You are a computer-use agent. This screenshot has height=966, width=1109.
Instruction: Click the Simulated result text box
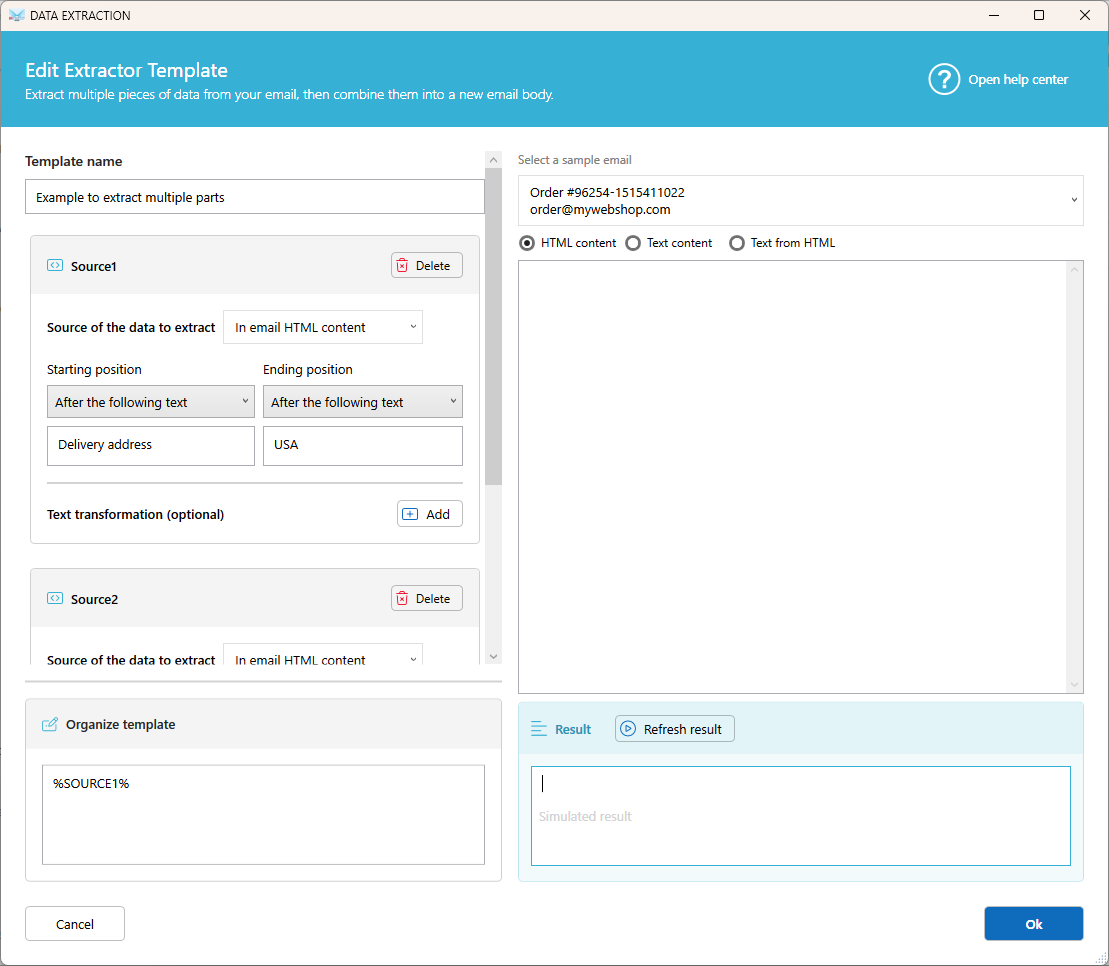click(801, 816)
